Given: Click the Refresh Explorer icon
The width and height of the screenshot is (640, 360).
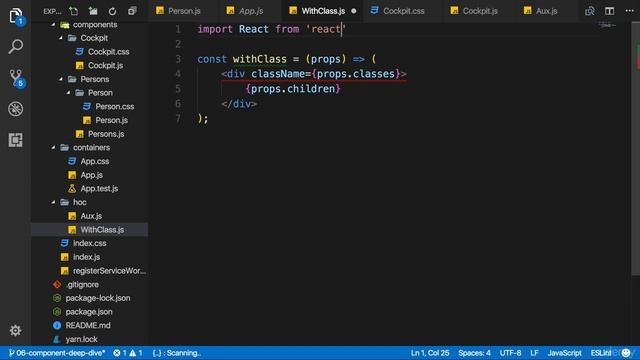Looking at the screenshot, I should (112, 11).
